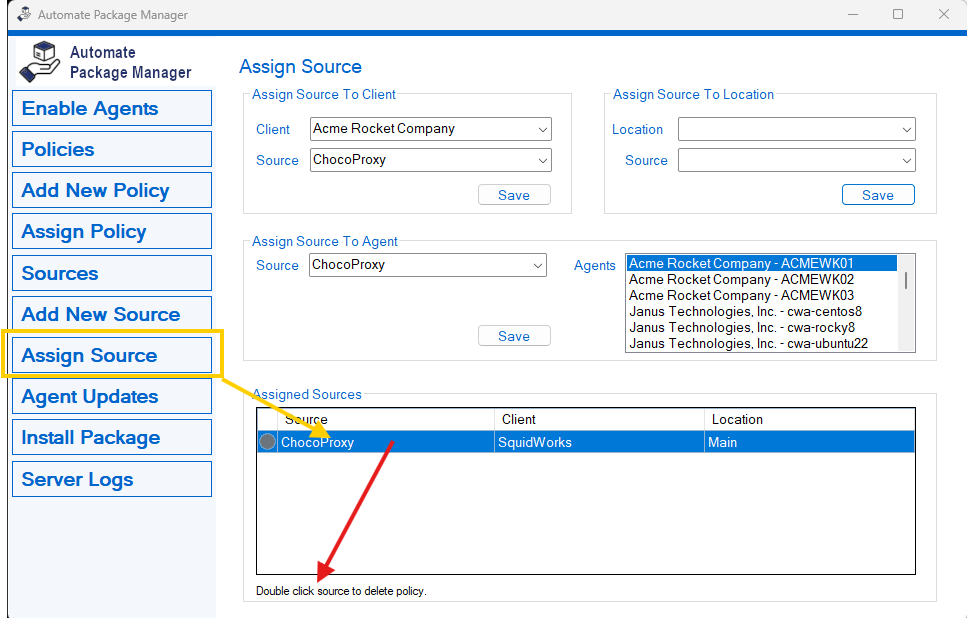
Task: Select Add New Source in sidebar
Action: coord(111,314)
